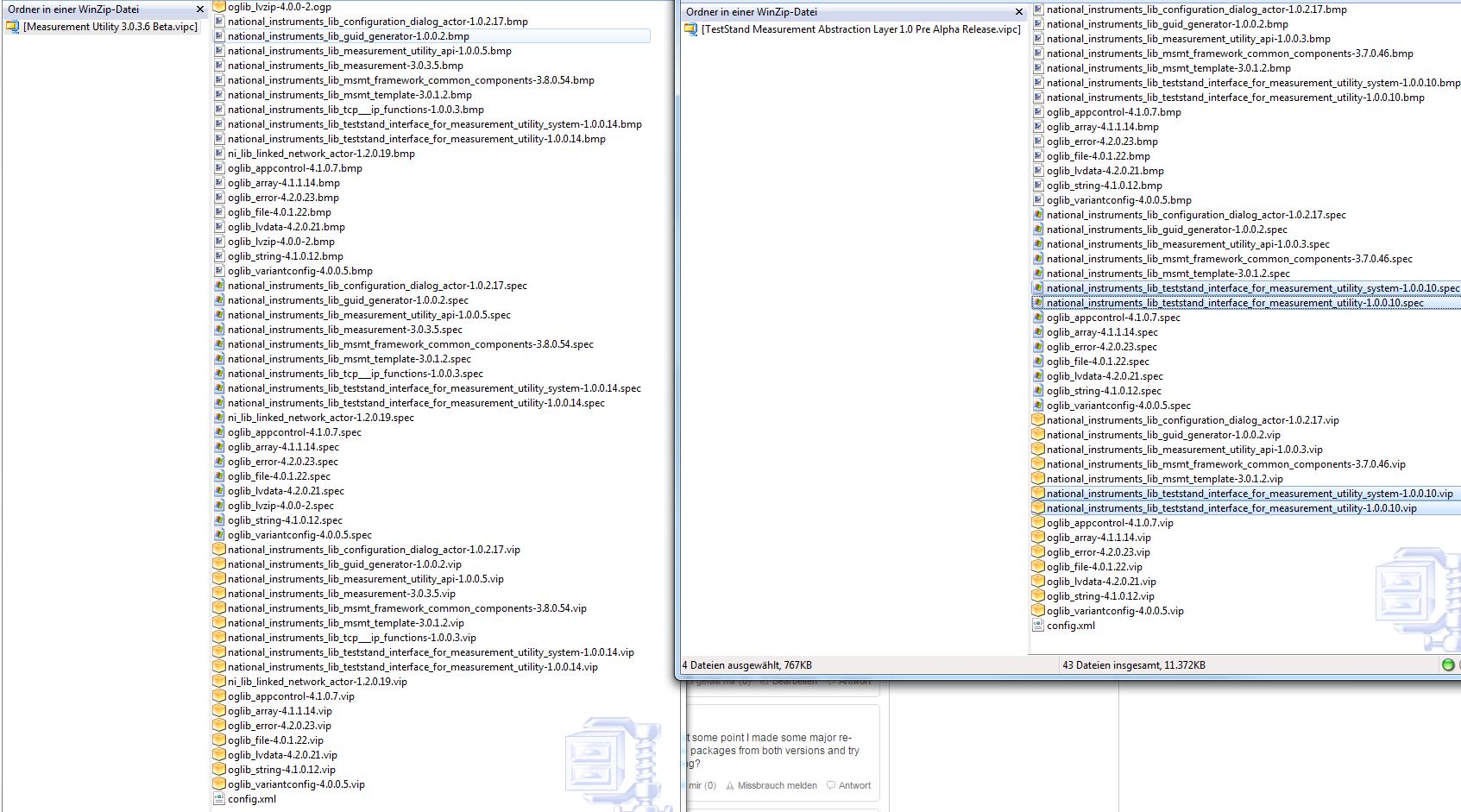This screenshot has height=812, width=1461.
Task: Close left window's folder pane
Action: coord(200,9)
